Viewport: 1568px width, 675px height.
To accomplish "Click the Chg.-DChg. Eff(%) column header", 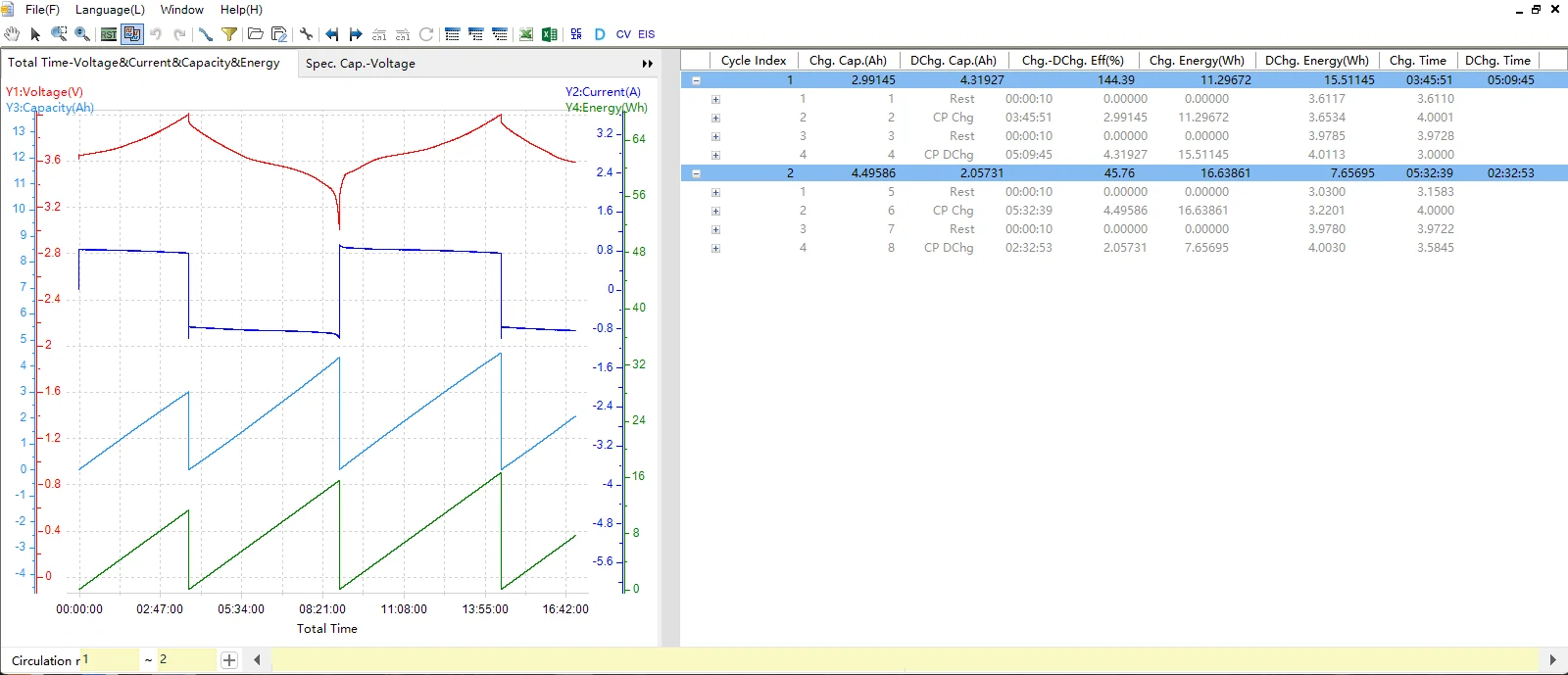I will coord(1073,61).
